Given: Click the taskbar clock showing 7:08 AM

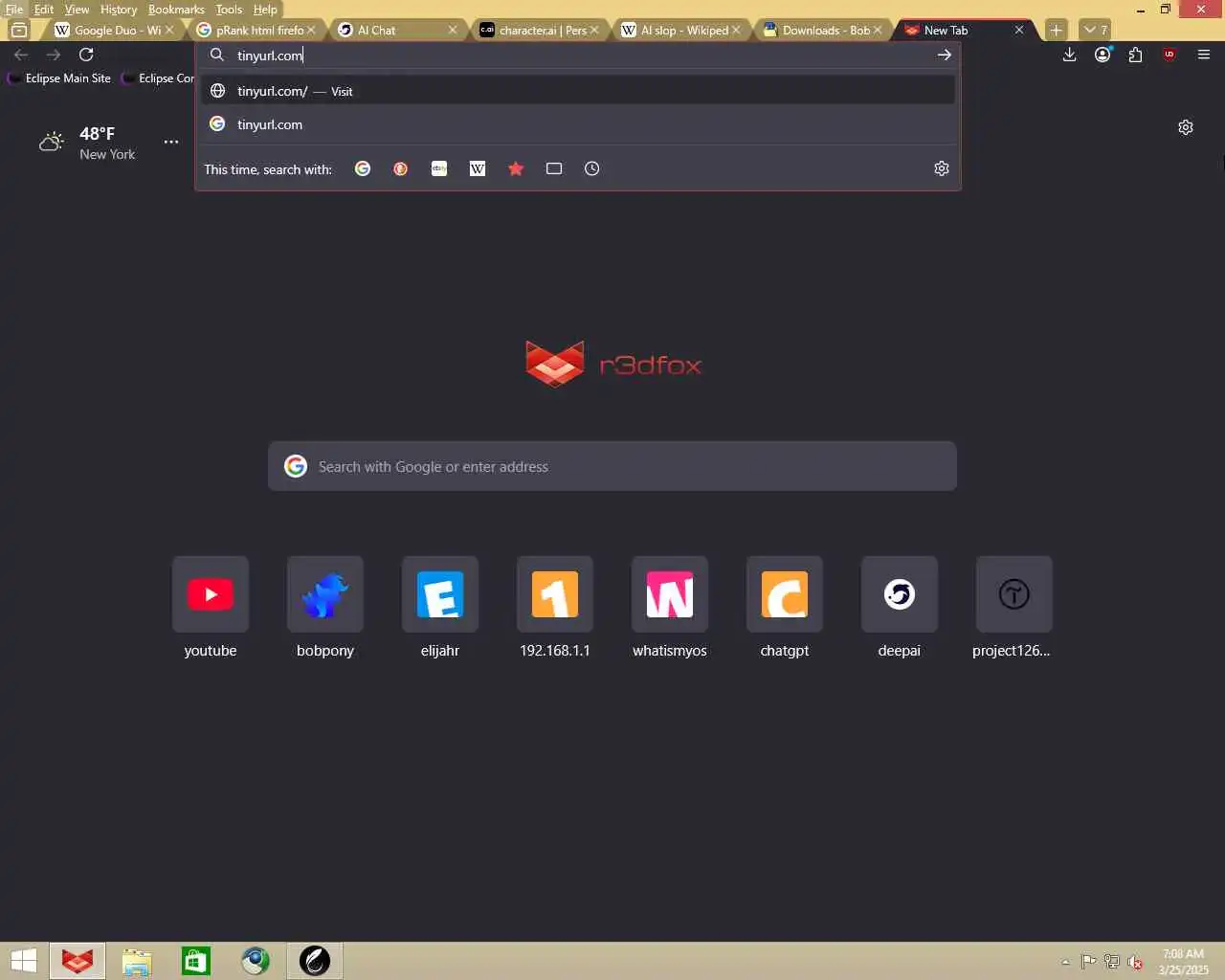Looking at the screenshot, I should pos(1183,962).
